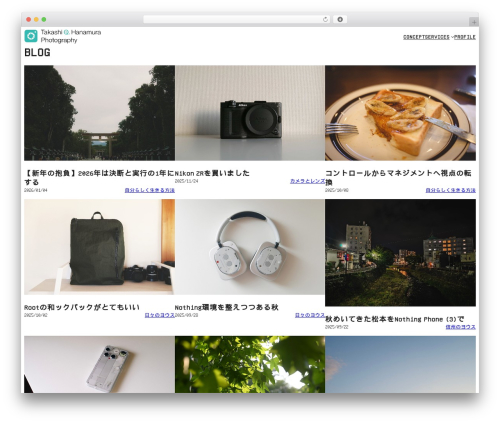Screen dimensions: 500x423
Task: Expand the chevron next to SERVICES
Action: (452, 37)
